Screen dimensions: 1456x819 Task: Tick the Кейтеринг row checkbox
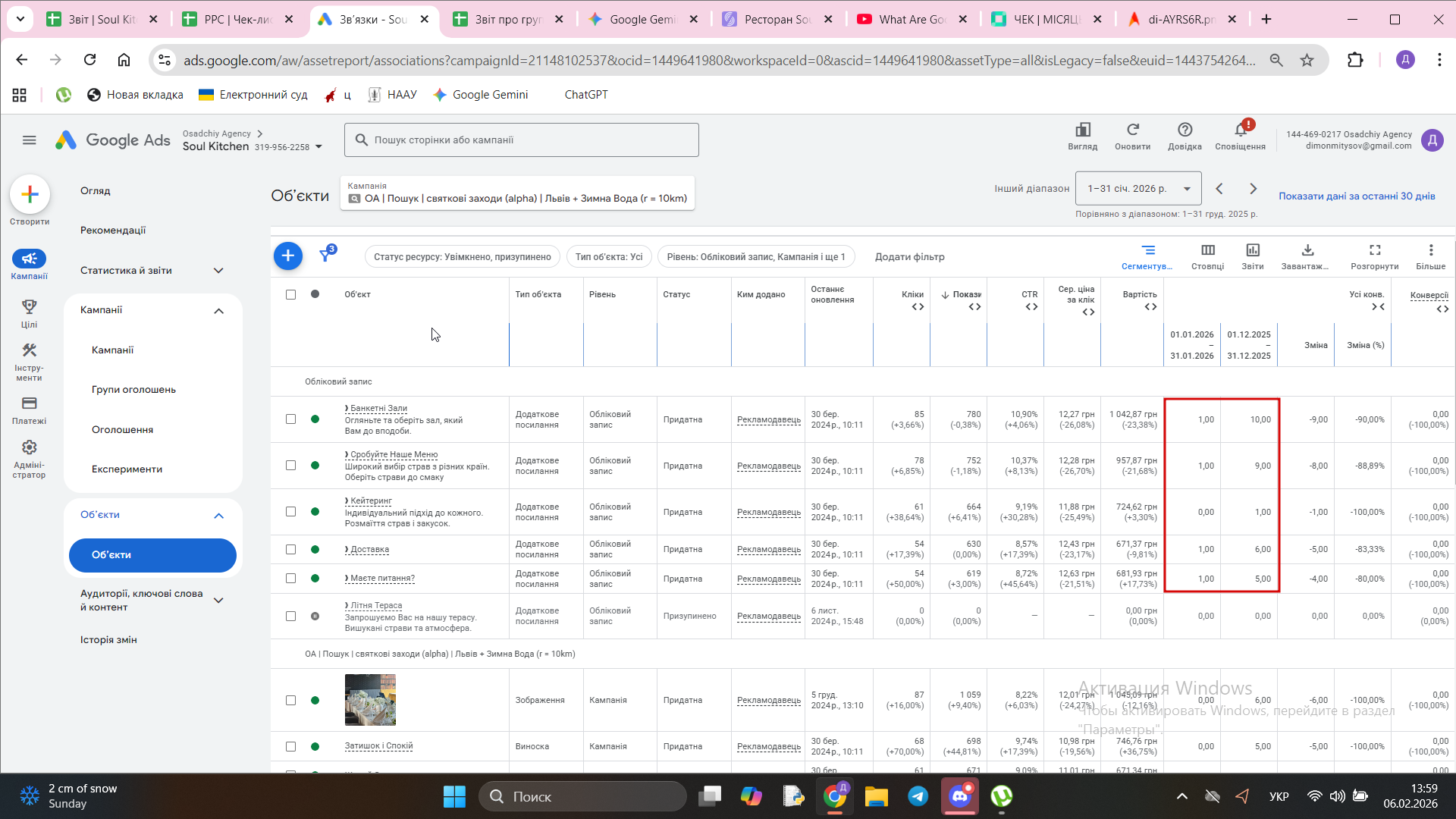click(x=290, y=512)
